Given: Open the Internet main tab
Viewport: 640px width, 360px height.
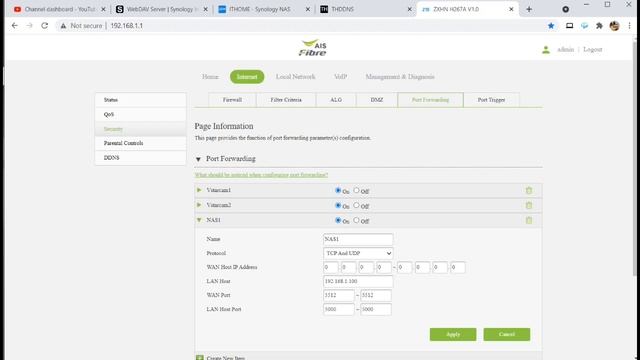Looking at the screenshot, I should coord(247,77).
